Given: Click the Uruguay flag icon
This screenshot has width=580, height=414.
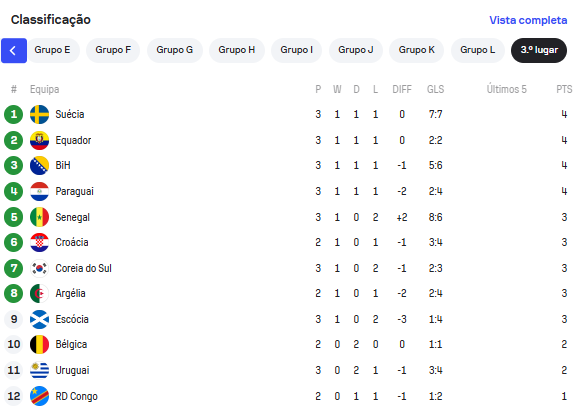Looking at the screenshot, I should point(39,370).
